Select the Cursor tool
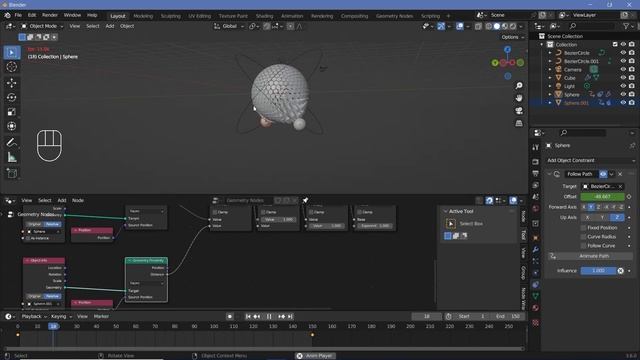This screenshot has height=360, width=640. coord(11,67)
